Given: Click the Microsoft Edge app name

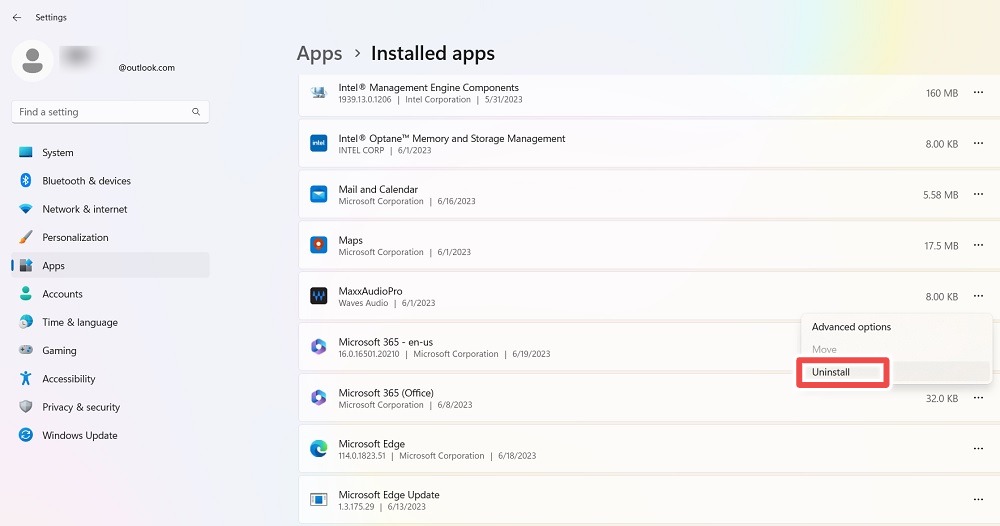Looking at the screenshot, I should pyautogui.click(x=372, y=444).
